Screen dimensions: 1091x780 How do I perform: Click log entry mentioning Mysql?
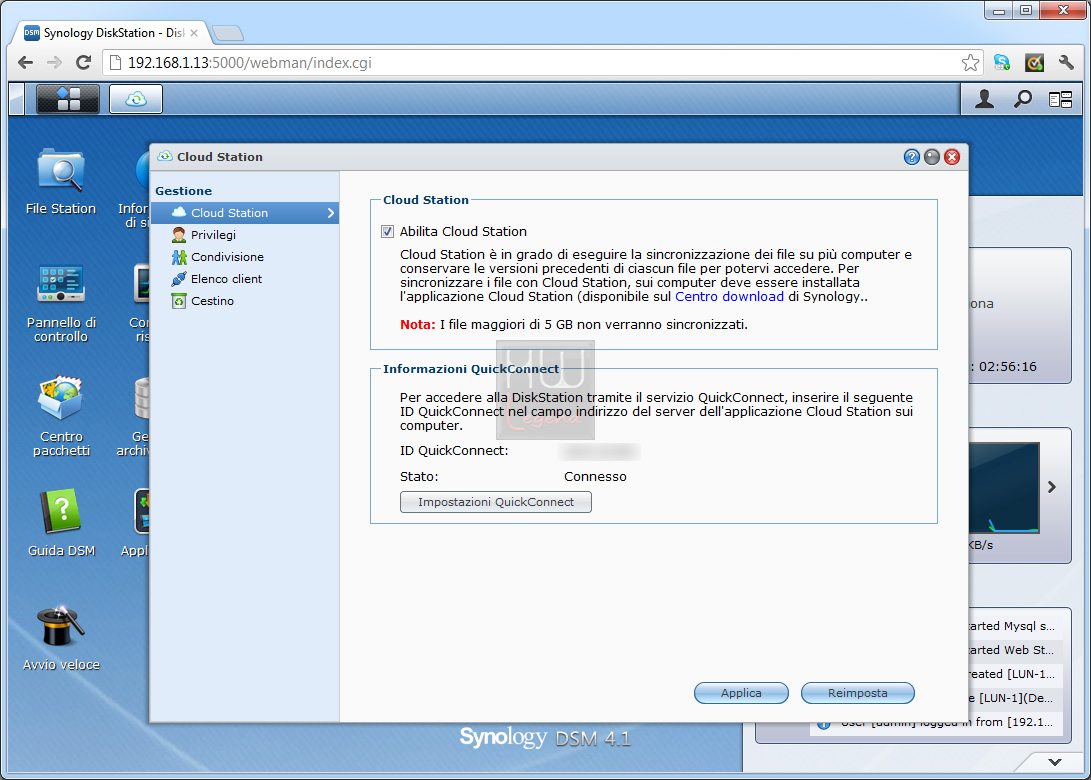[1013, 626]
